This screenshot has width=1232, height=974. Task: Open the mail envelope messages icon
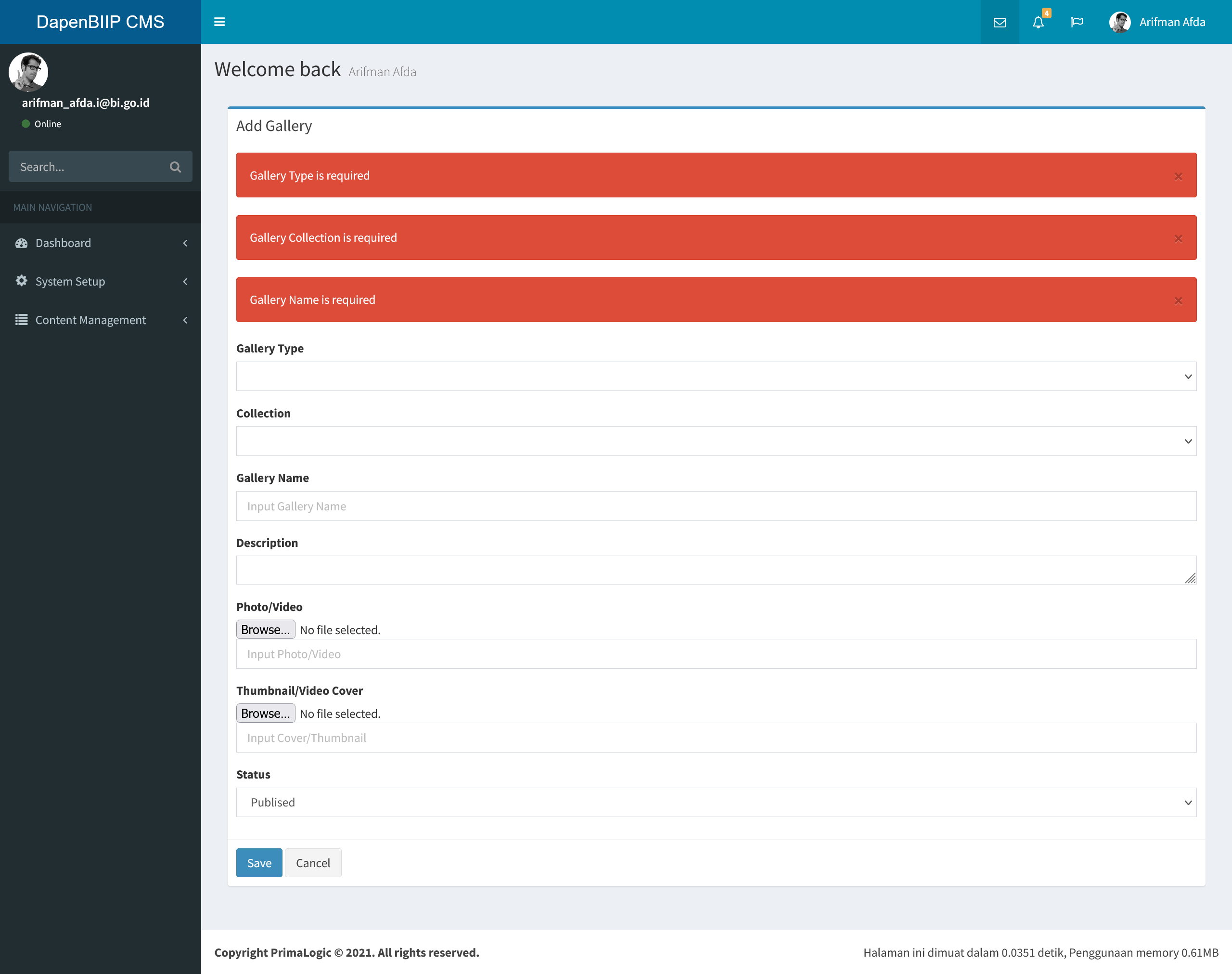pyautogui.click(x=1000, y=22)
